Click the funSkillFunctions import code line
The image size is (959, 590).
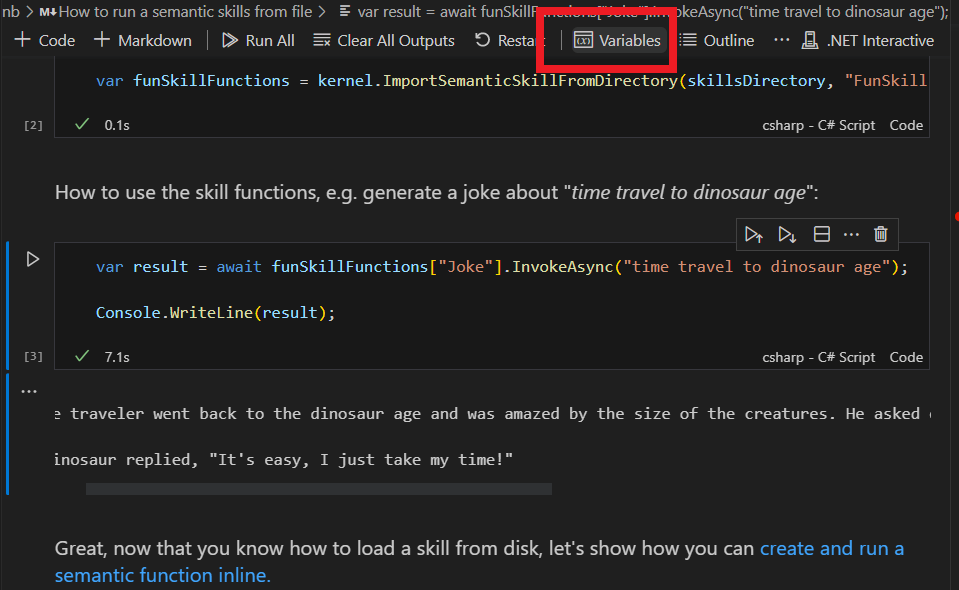tap(511, 81)
